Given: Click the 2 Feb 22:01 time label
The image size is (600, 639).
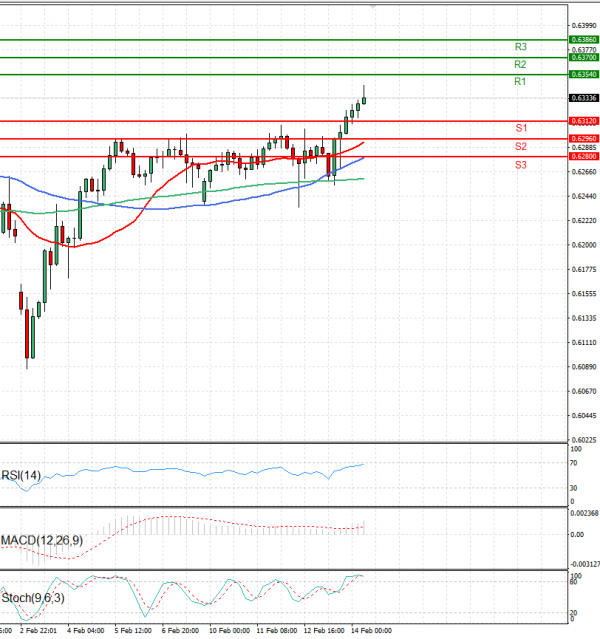Looking at the screenshot, I should point(38,630).
